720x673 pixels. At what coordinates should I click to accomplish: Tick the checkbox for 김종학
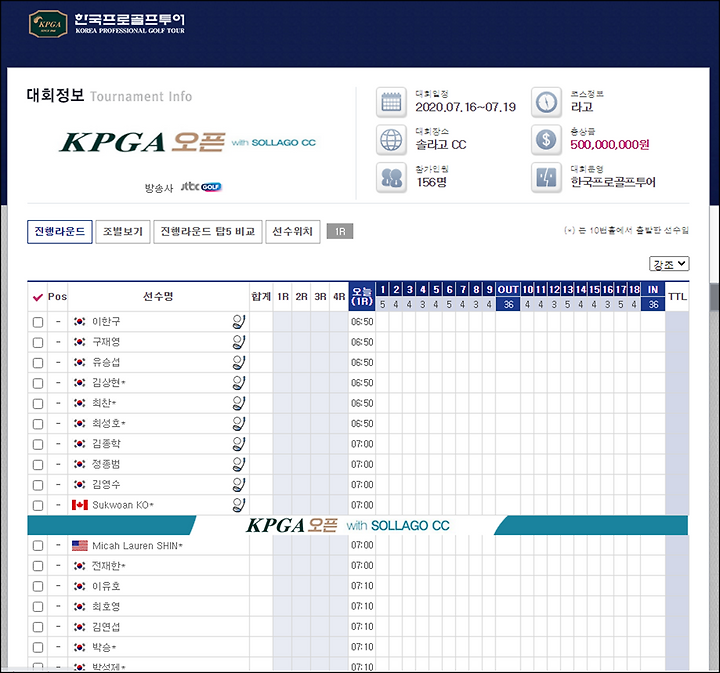(x=38, y=444)
